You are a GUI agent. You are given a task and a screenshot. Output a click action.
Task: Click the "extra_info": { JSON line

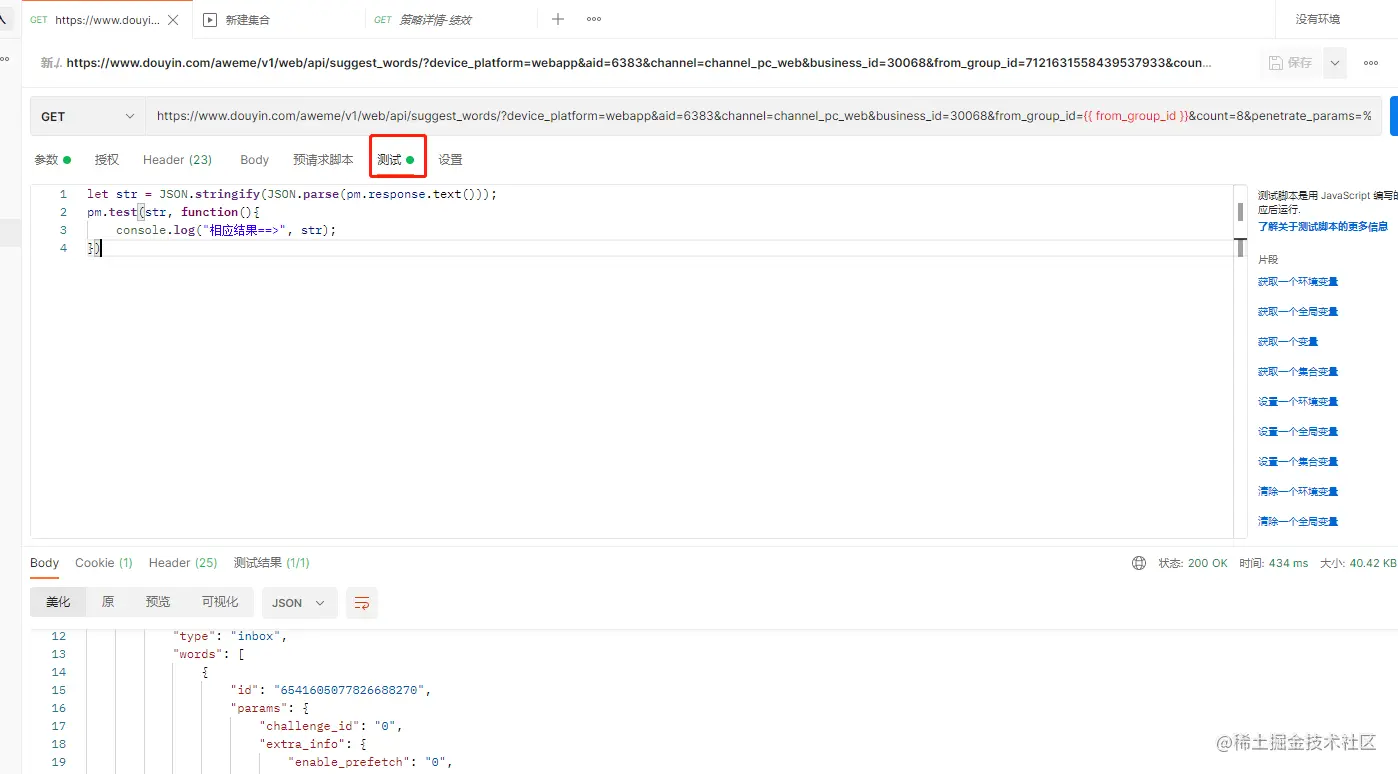[313, 744]
